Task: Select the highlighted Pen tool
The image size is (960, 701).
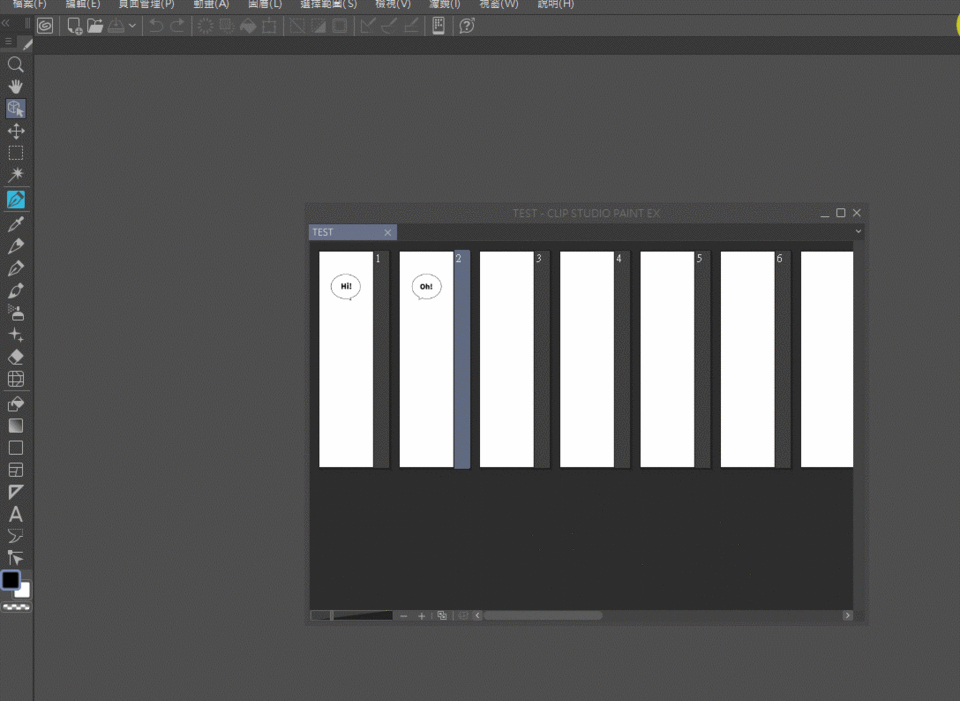Action: tap(16, 200)
